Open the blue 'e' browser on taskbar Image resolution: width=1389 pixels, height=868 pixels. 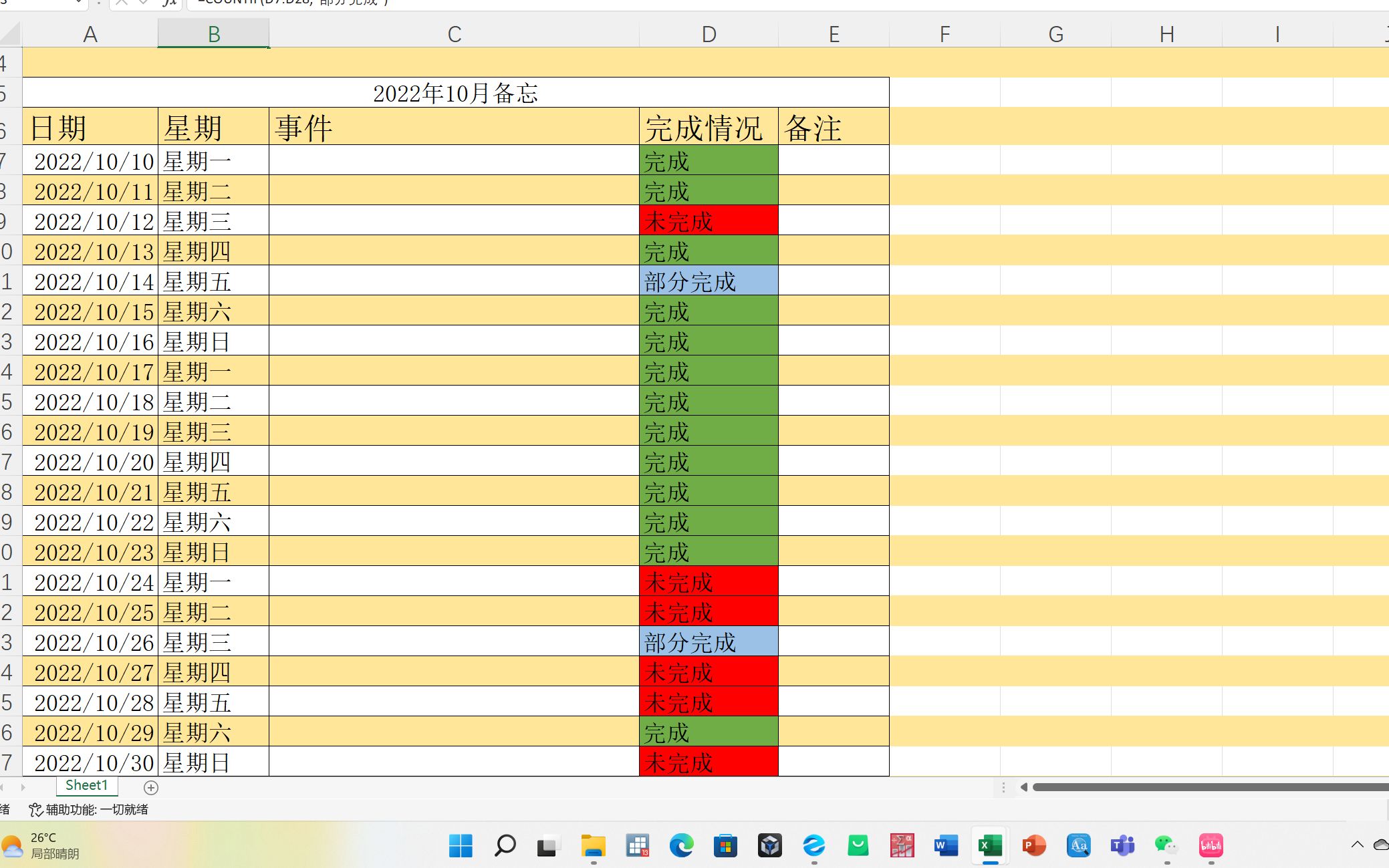pyautogui.click(x=813, y=845)
